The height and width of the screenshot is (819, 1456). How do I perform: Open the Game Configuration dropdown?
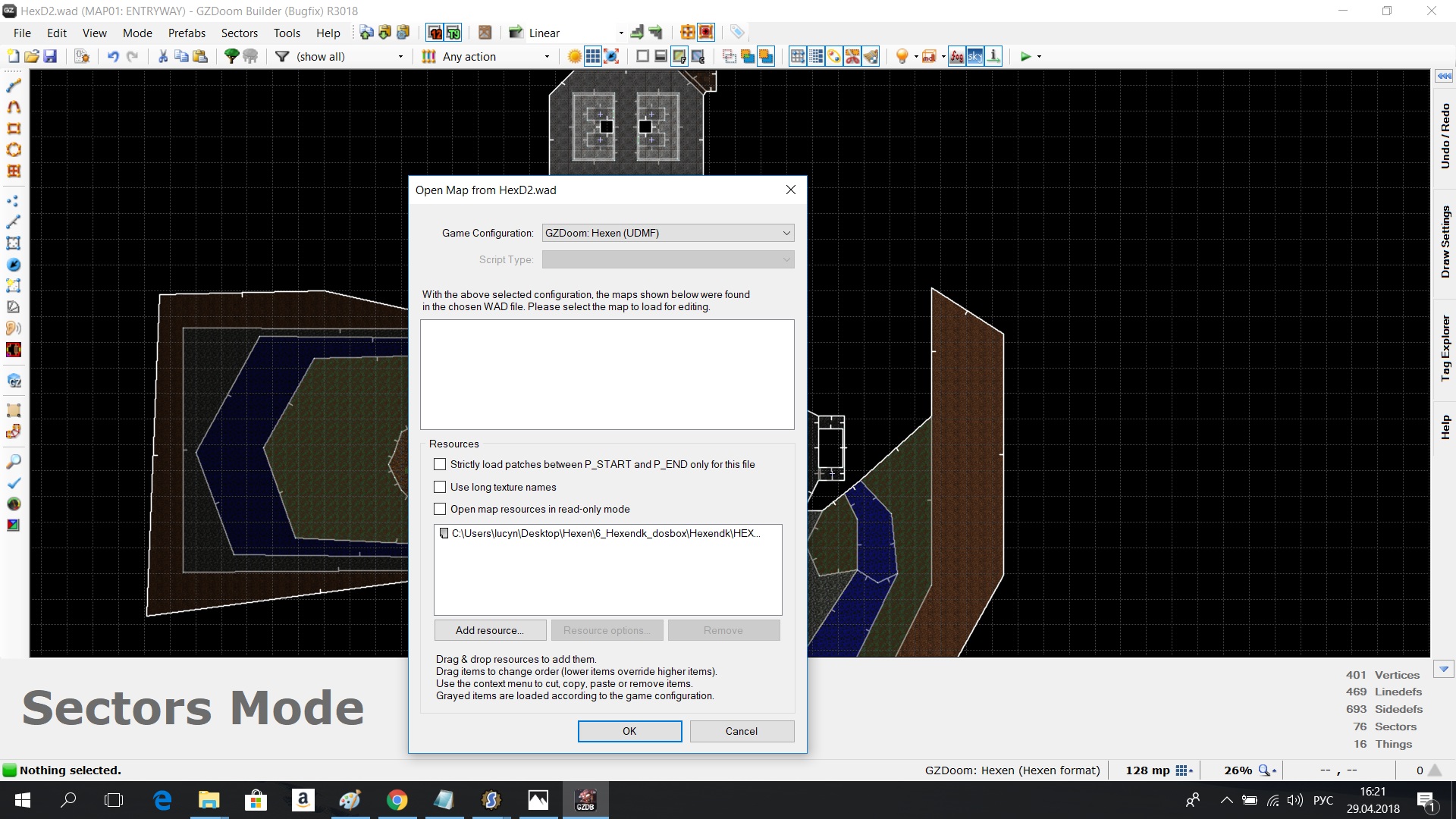pos(668,233)
